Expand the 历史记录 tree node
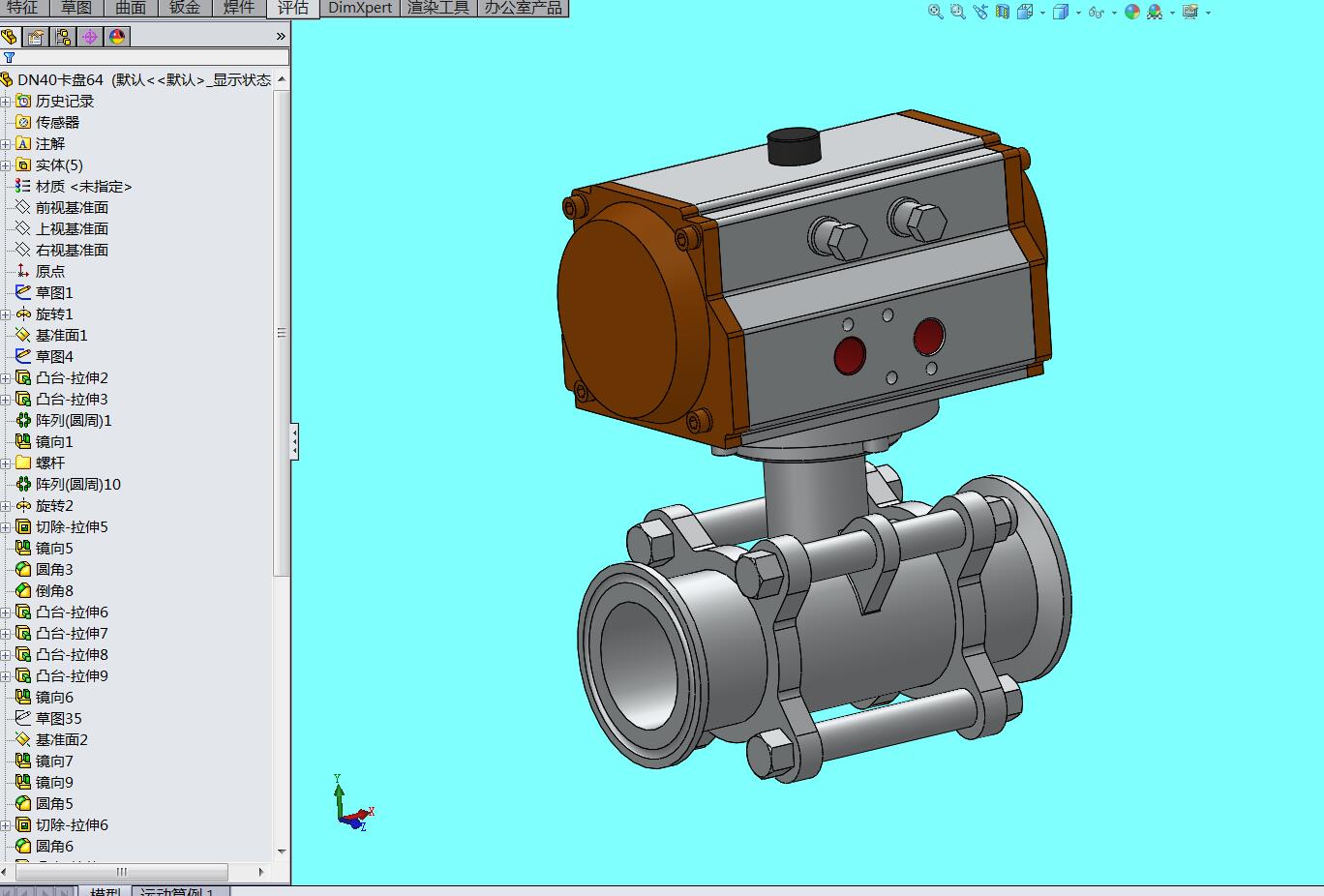Image resolution: width=1324 pixels, height=896 pixels. tap(6, 102)
